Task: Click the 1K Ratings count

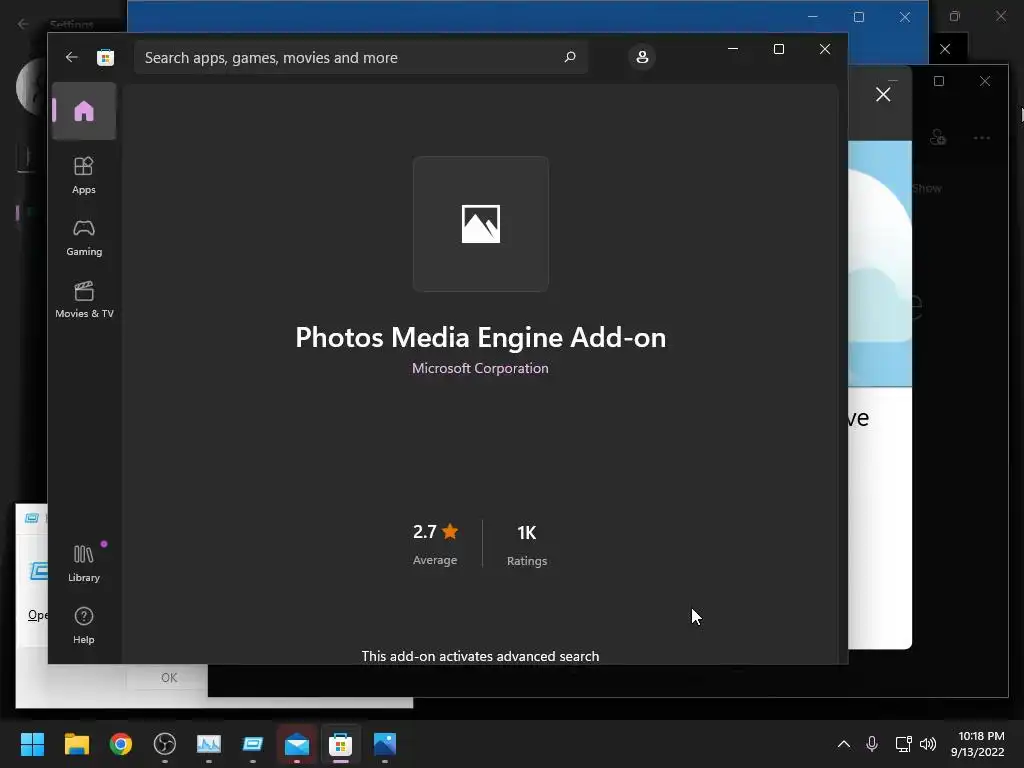Action: click(x=527, y=545)
